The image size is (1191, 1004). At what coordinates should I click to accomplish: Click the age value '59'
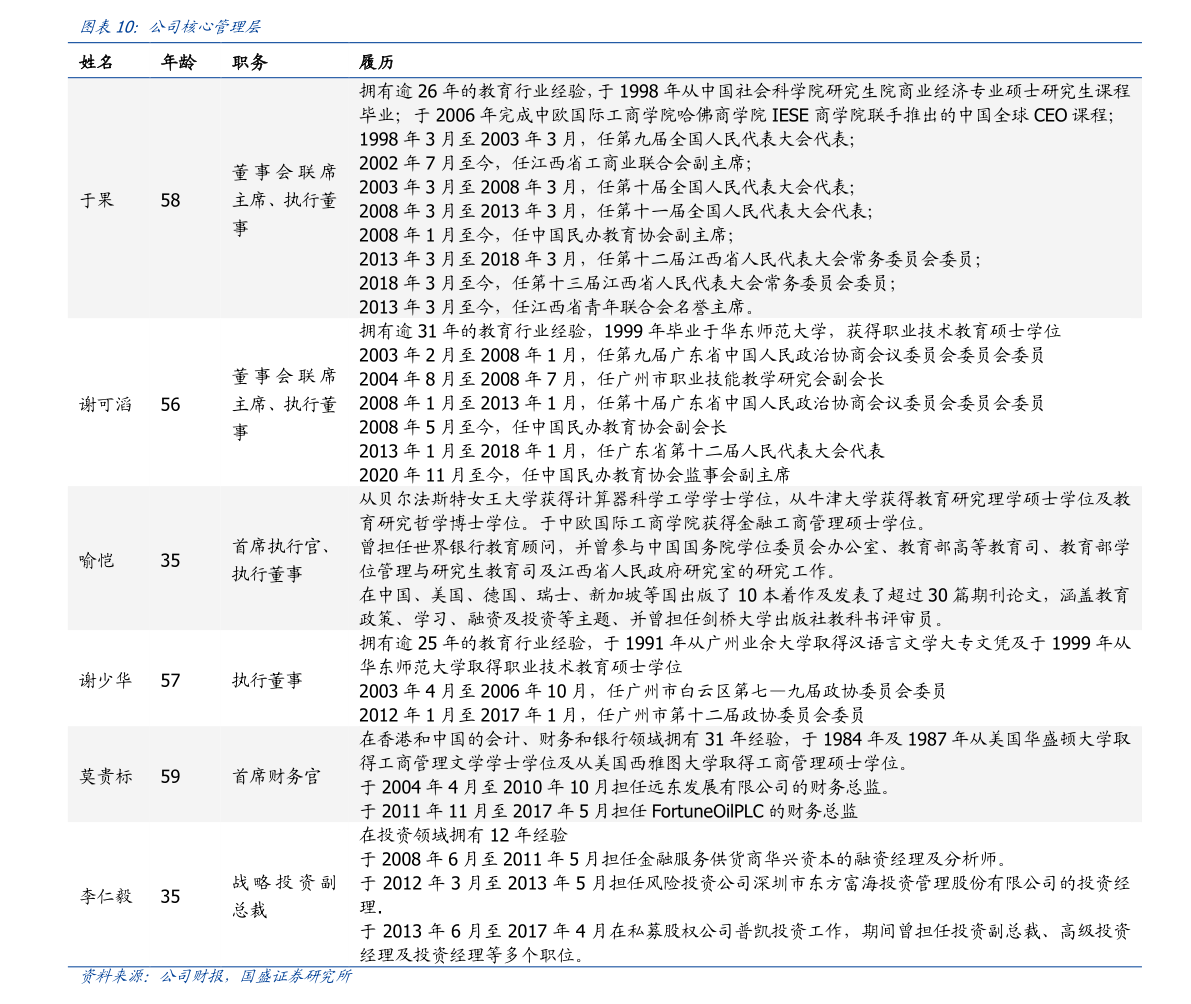click(170, 776)
